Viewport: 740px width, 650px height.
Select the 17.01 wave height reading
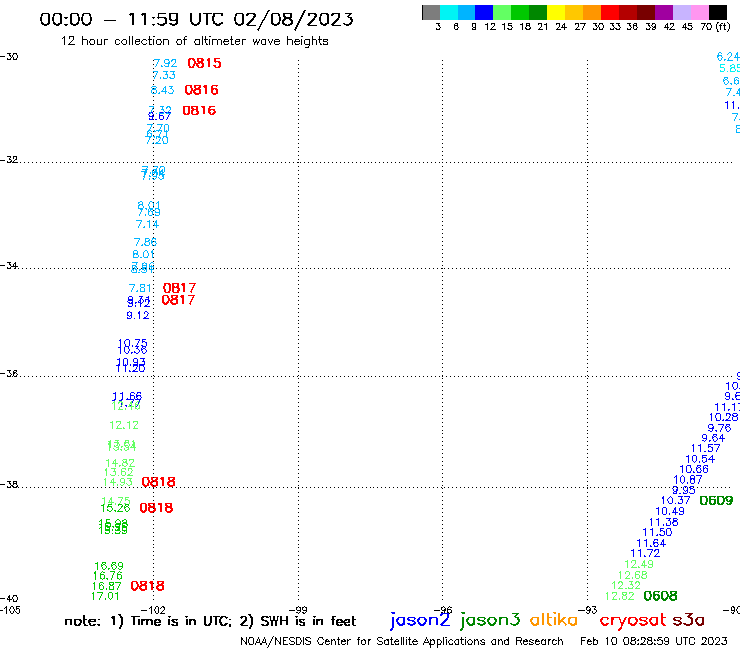click(x=105, y=596)
